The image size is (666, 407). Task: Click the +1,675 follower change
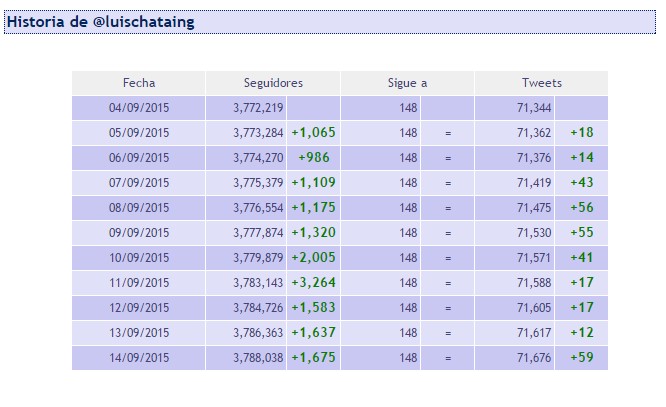[x=313, y=358]
